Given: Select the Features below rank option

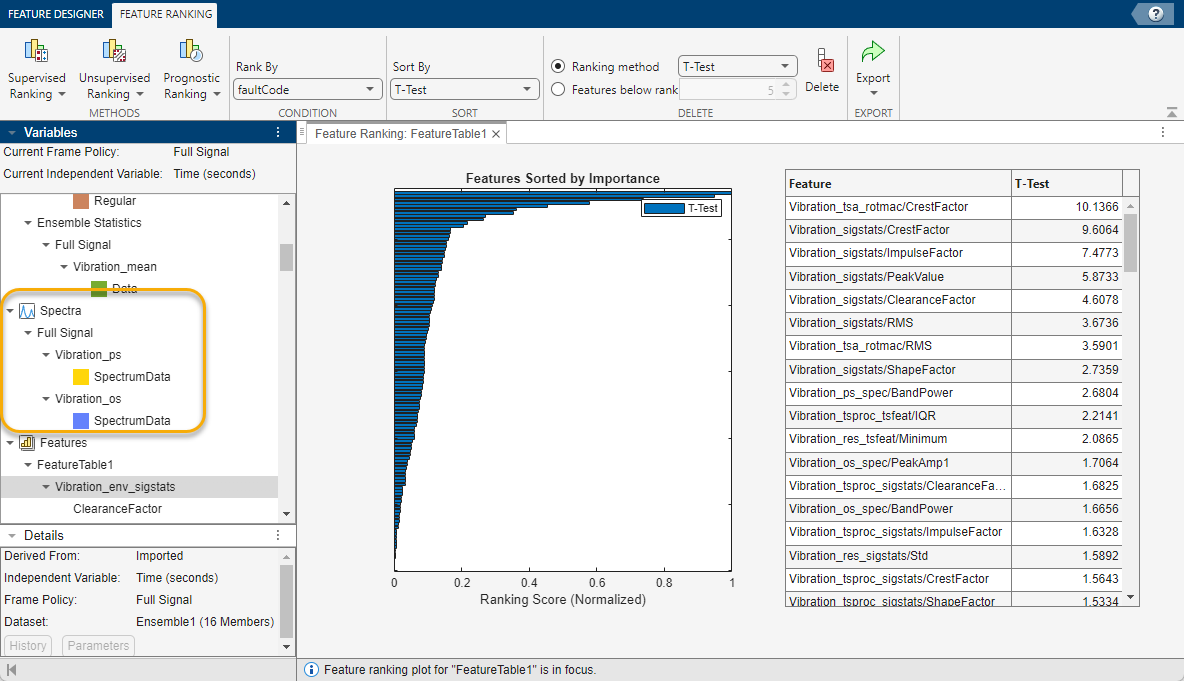Looking at the screenshot, I should tap(559, 90).
